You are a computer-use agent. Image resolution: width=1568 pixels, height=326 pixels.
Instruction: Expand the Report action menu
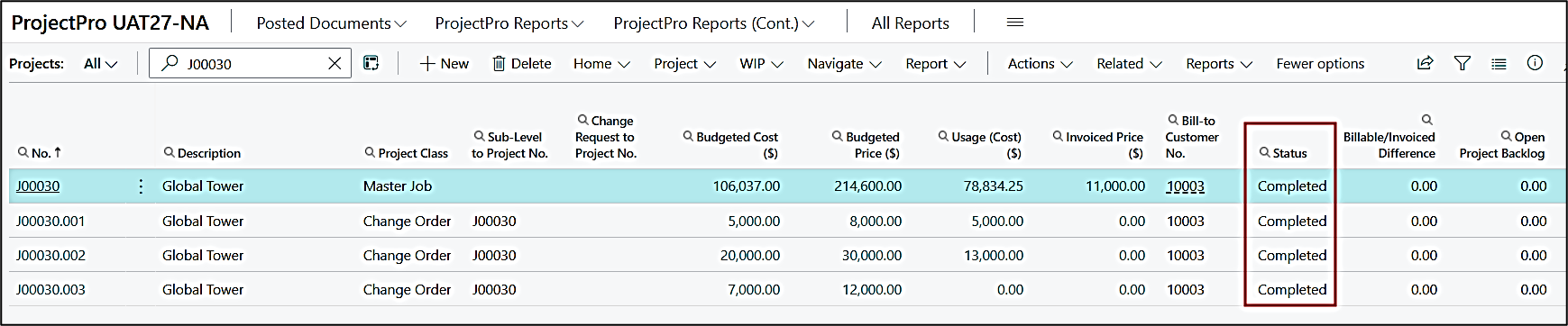pos(936,63)
